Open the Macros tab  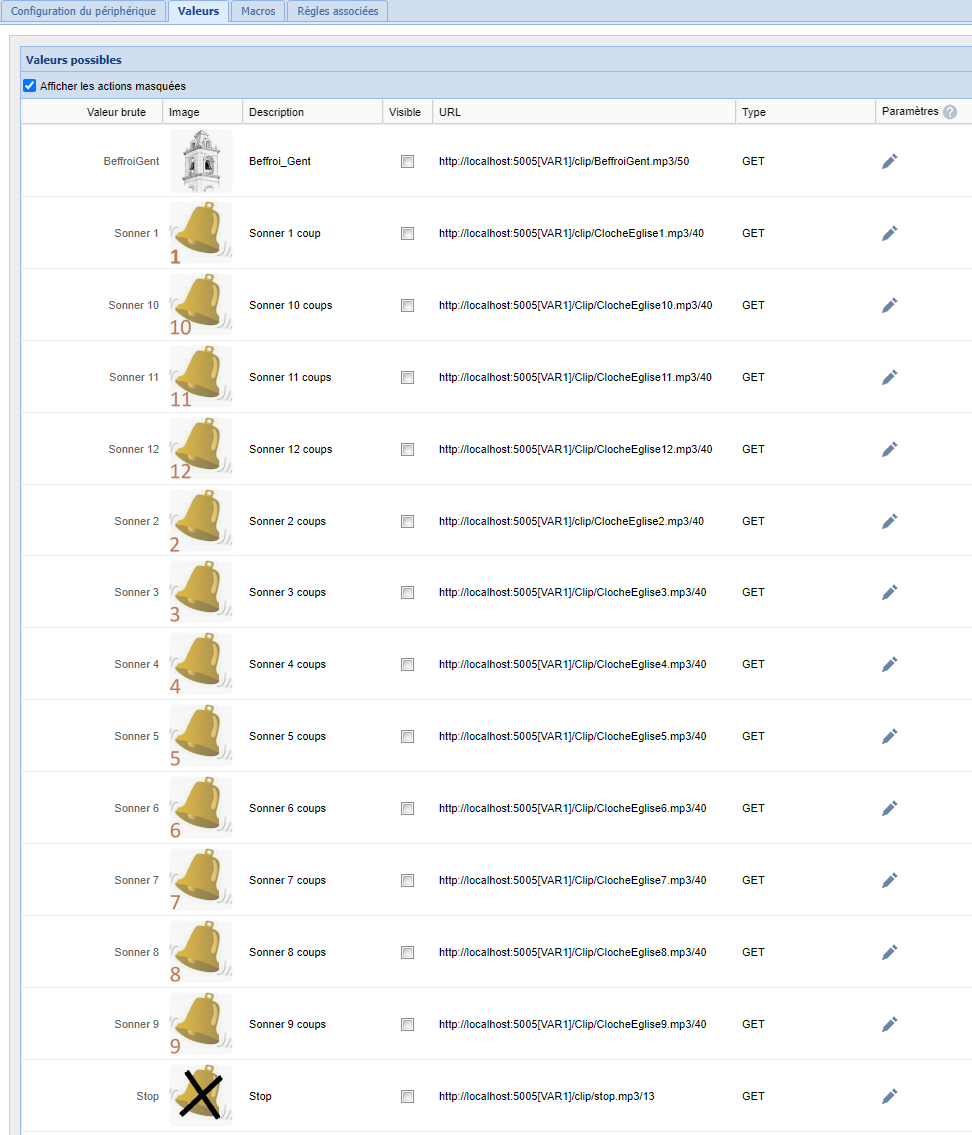[x=258, y=11]
